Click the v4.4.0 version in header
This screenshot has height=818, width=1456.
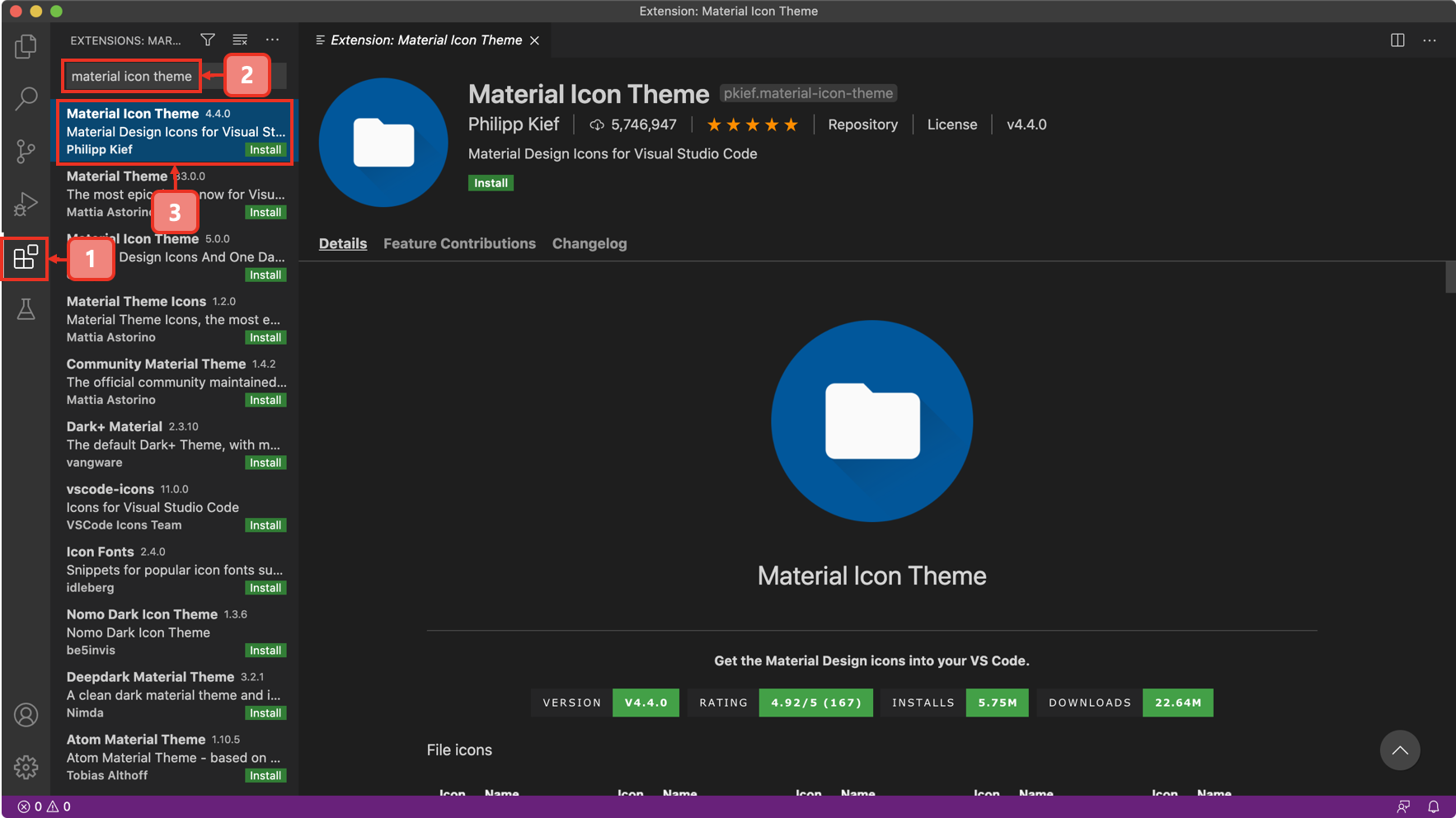point(1026,125)
